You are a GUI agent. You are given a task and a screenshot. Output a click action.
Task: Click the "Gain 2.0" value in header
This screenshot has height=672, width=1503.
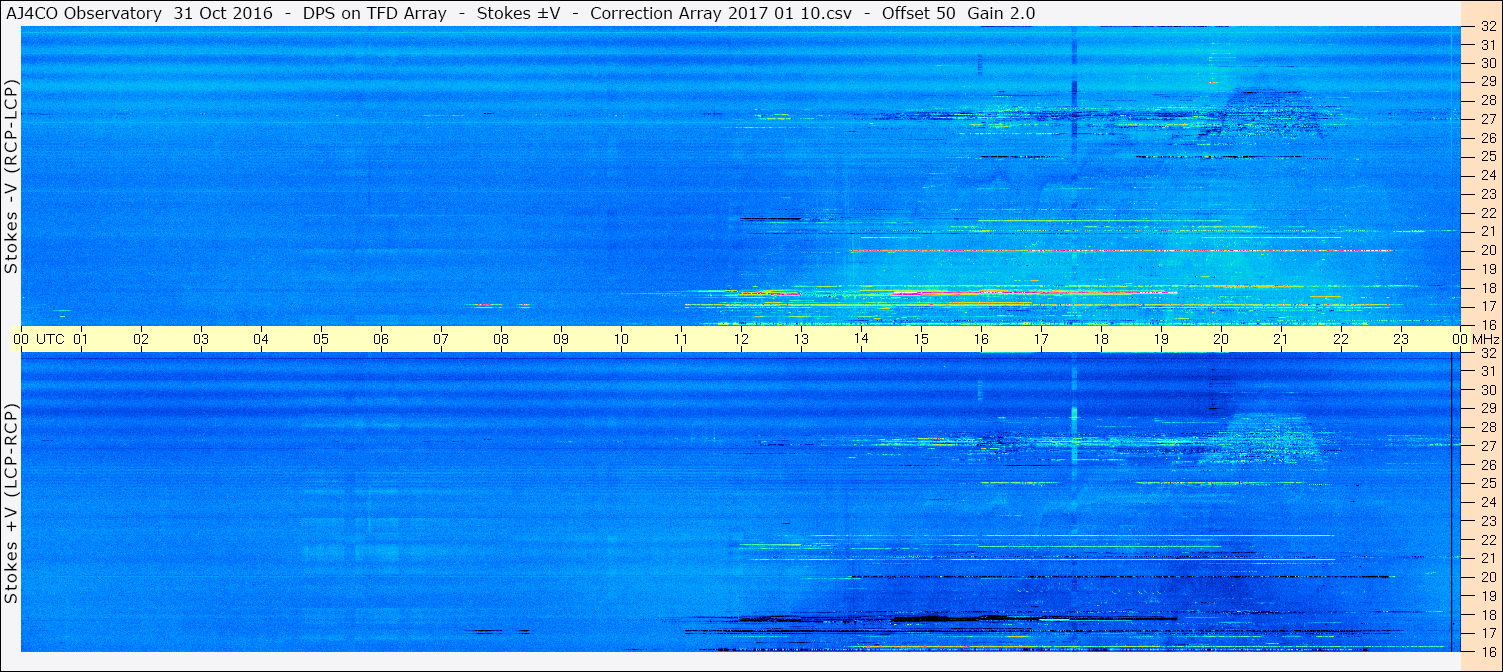tap(1002, 13)
